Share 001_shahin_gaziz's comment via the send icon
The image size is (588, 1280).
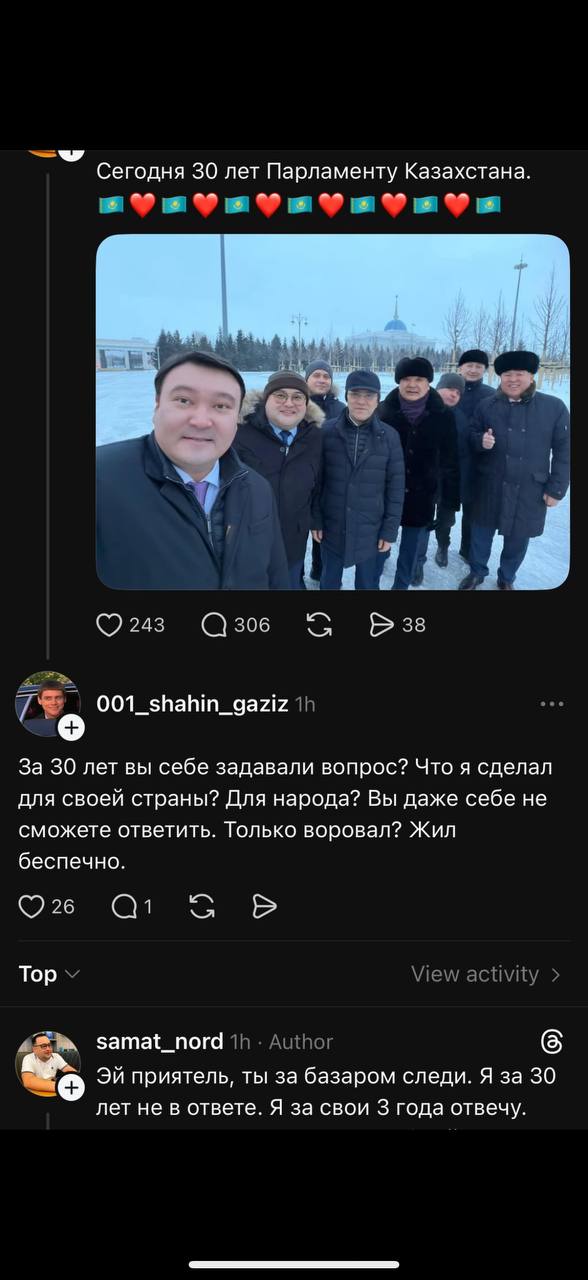(x=264, y=906)
